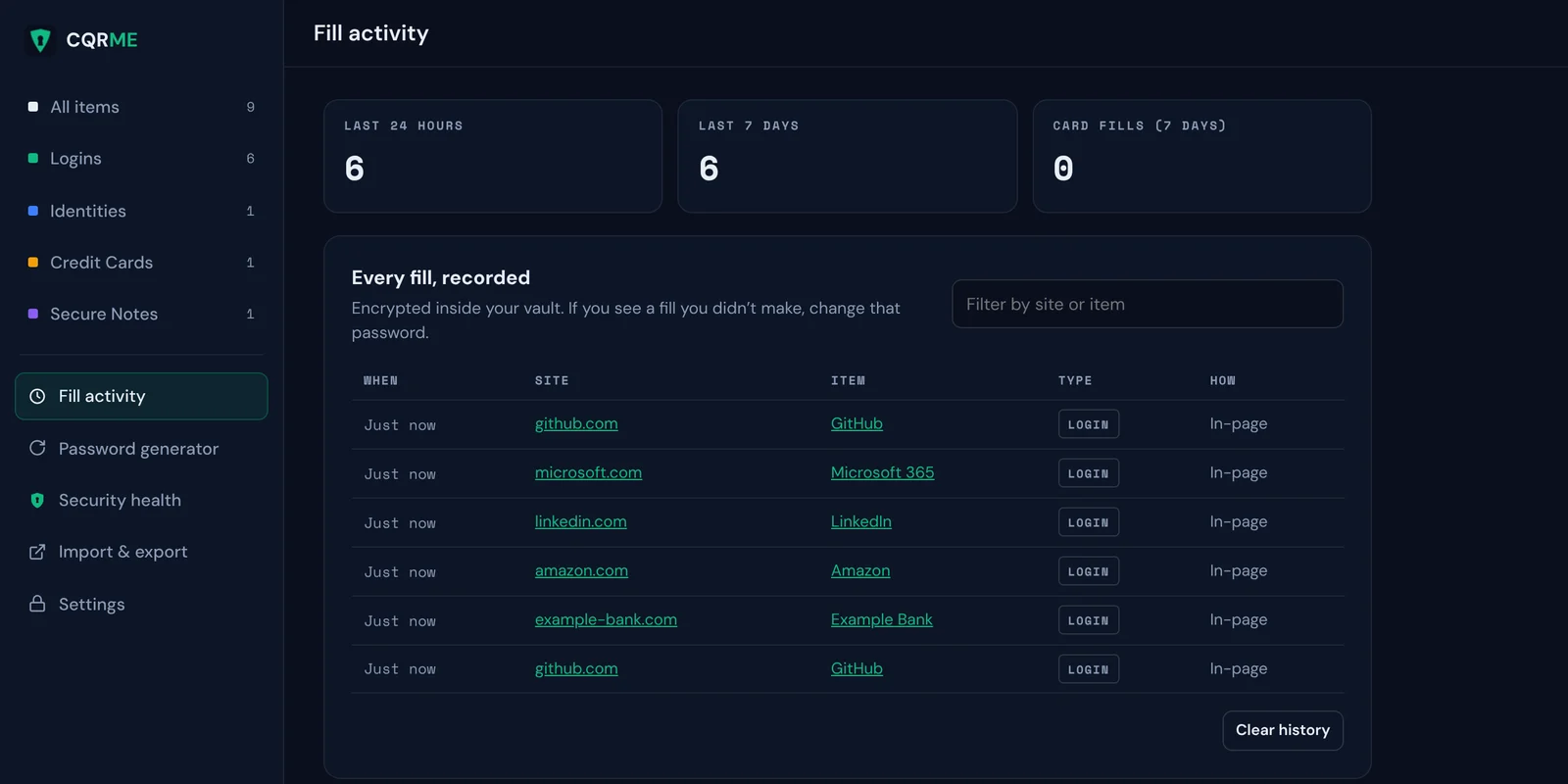The height and width of the screenshot is (784, 1568).
Task: Focus the Filter by site or item field
Action: click(1147, 304)
